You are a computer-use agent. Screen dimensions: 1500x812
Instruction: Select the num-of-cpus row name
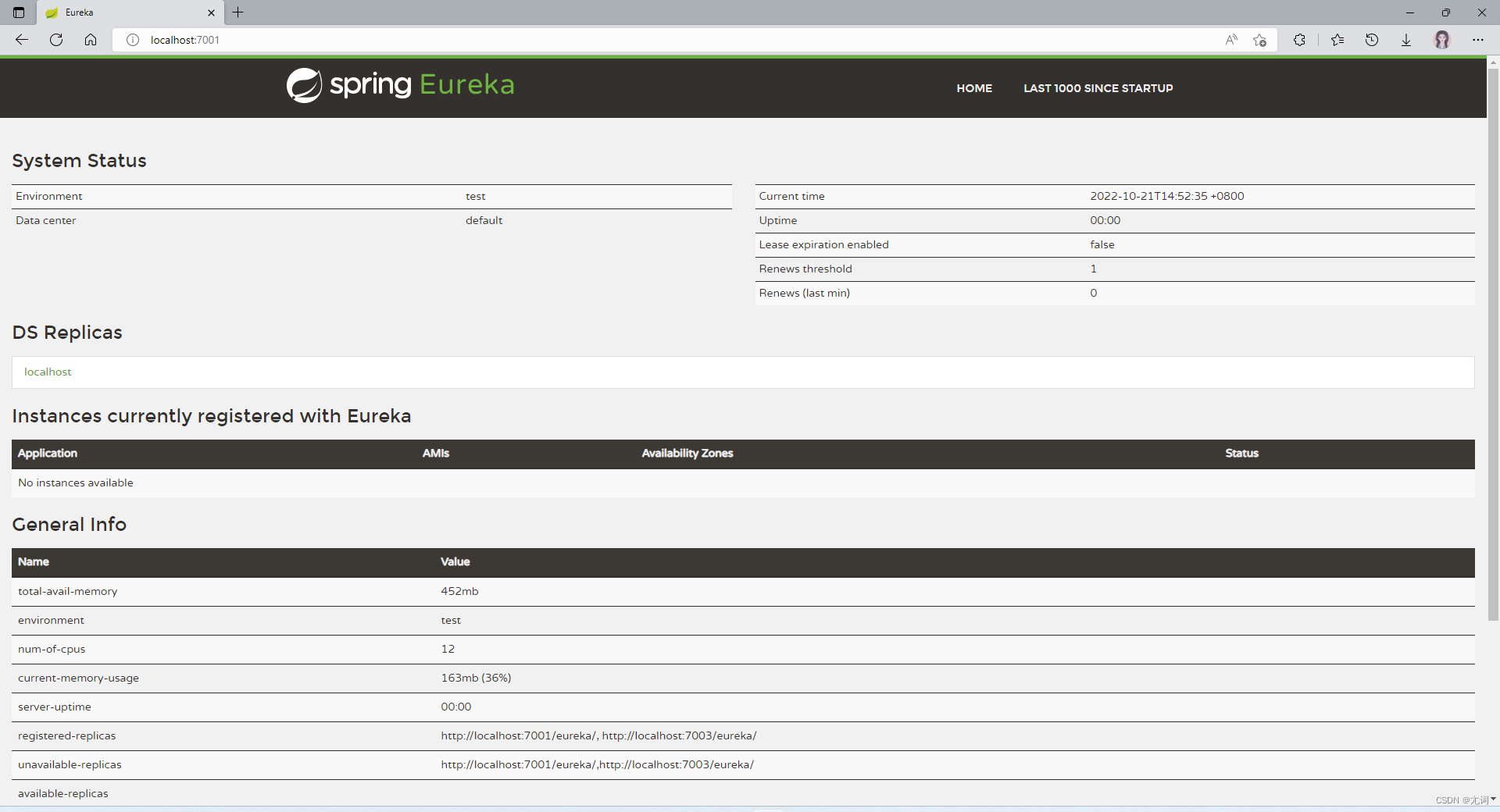pos(52,649)
